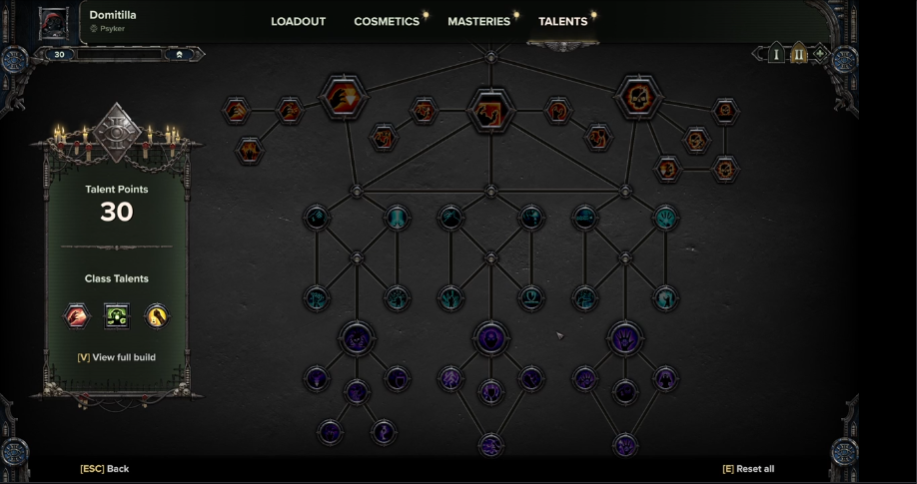This screenshot has width=917, height=484.
Task: Click the green square class talent icon
Action: click(116, 316)
